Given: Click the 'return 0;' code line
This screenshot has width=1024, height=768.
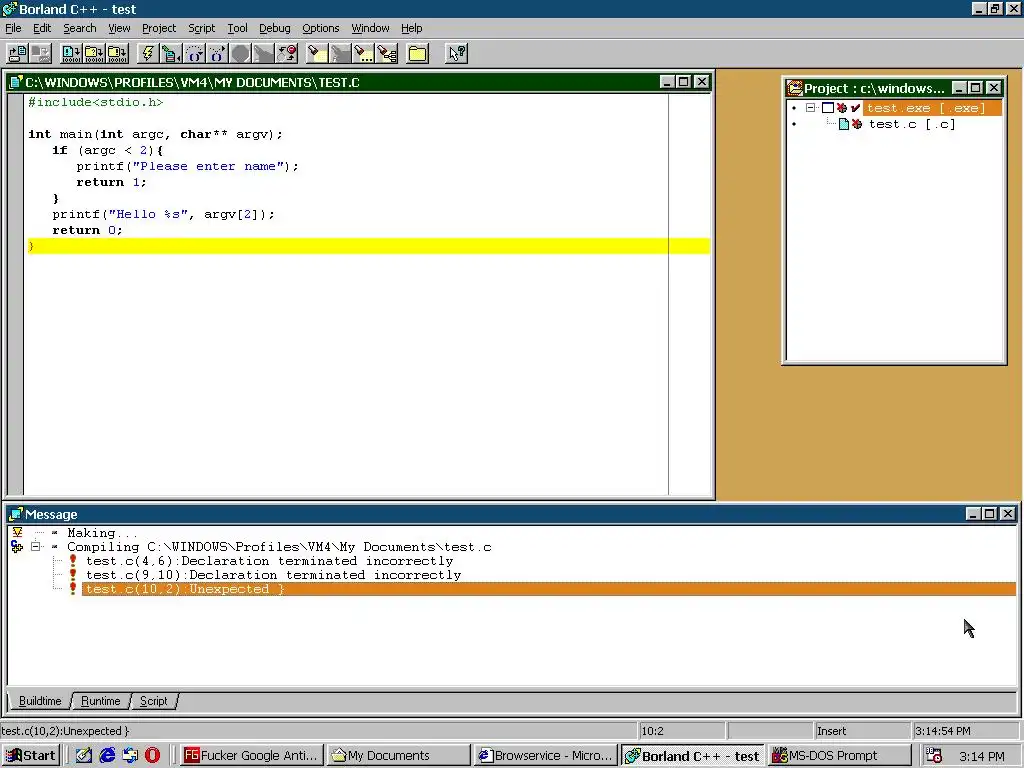Looking at the screenshot, I should click(87, 230).
